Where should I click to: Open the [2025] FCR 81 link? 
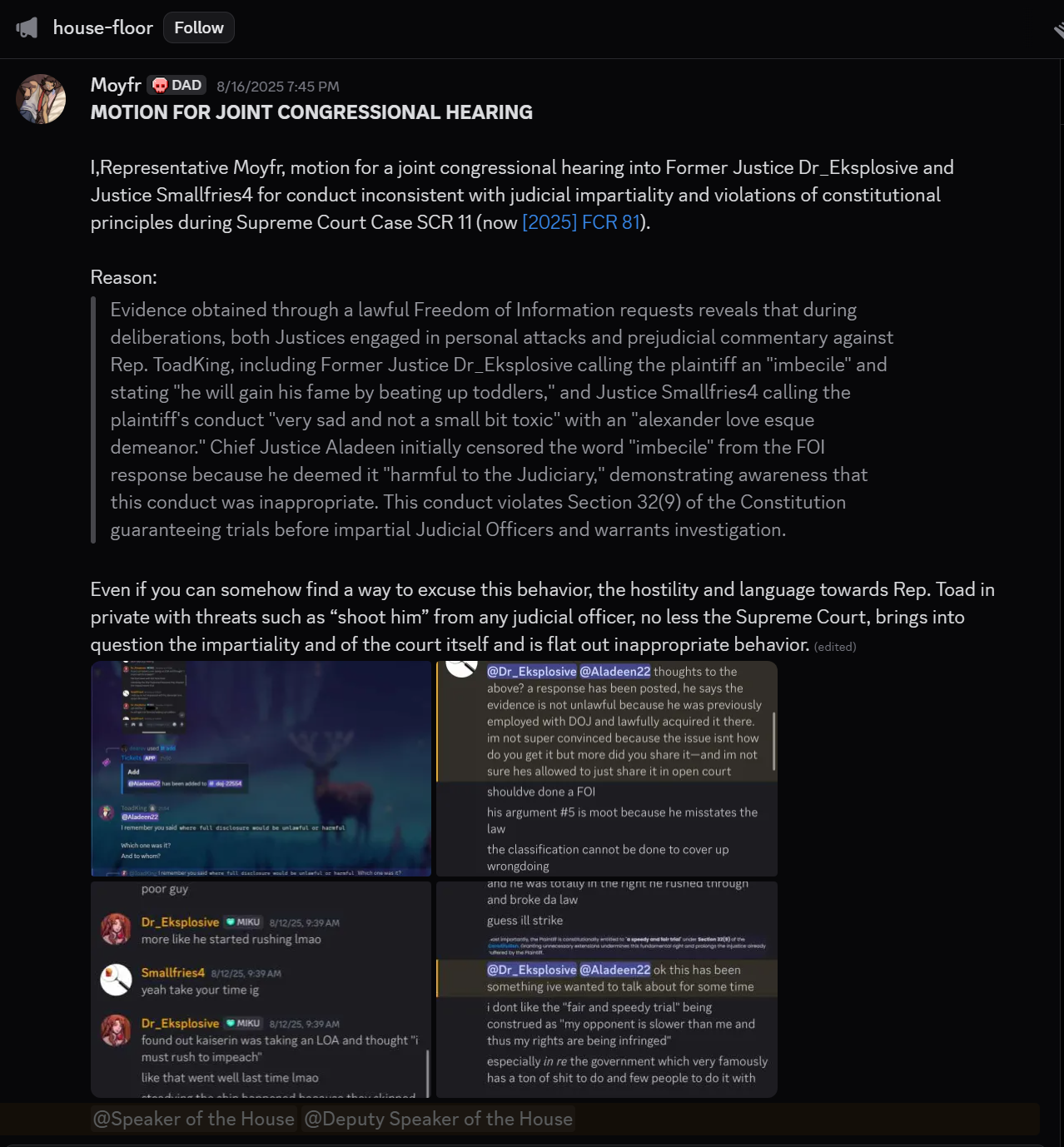(580, 222)
